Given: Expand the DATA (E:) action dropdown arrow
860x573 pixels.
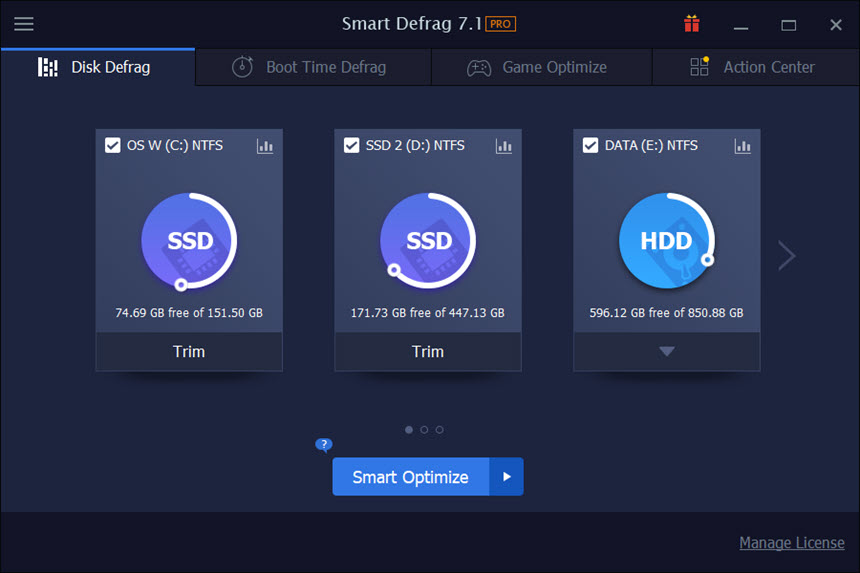Looking at the screenshot, I should (x=666, y=351).
